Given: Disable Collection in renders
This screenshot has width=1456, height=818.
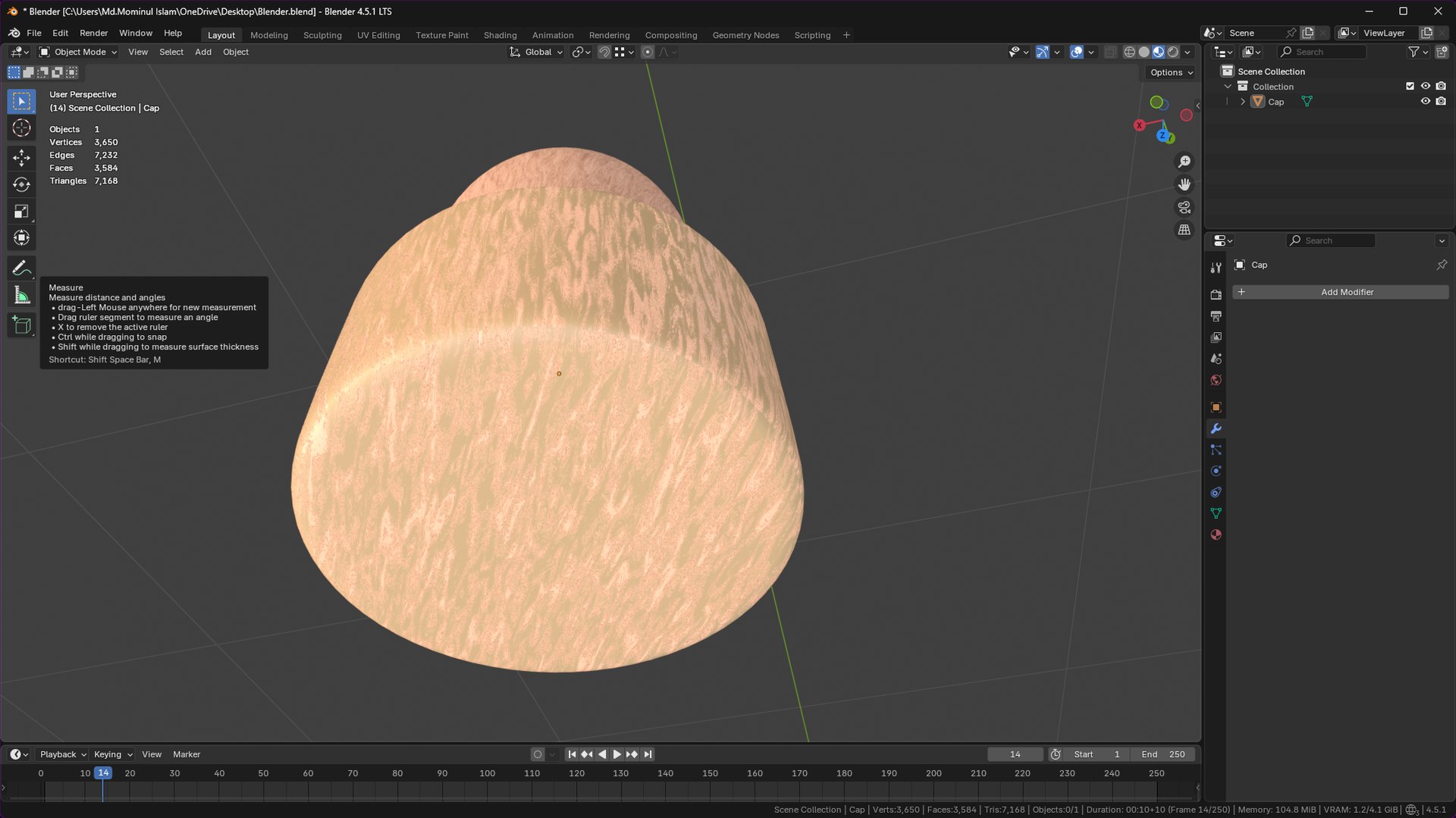Looking at the screenshot, I should [1441, 86].
